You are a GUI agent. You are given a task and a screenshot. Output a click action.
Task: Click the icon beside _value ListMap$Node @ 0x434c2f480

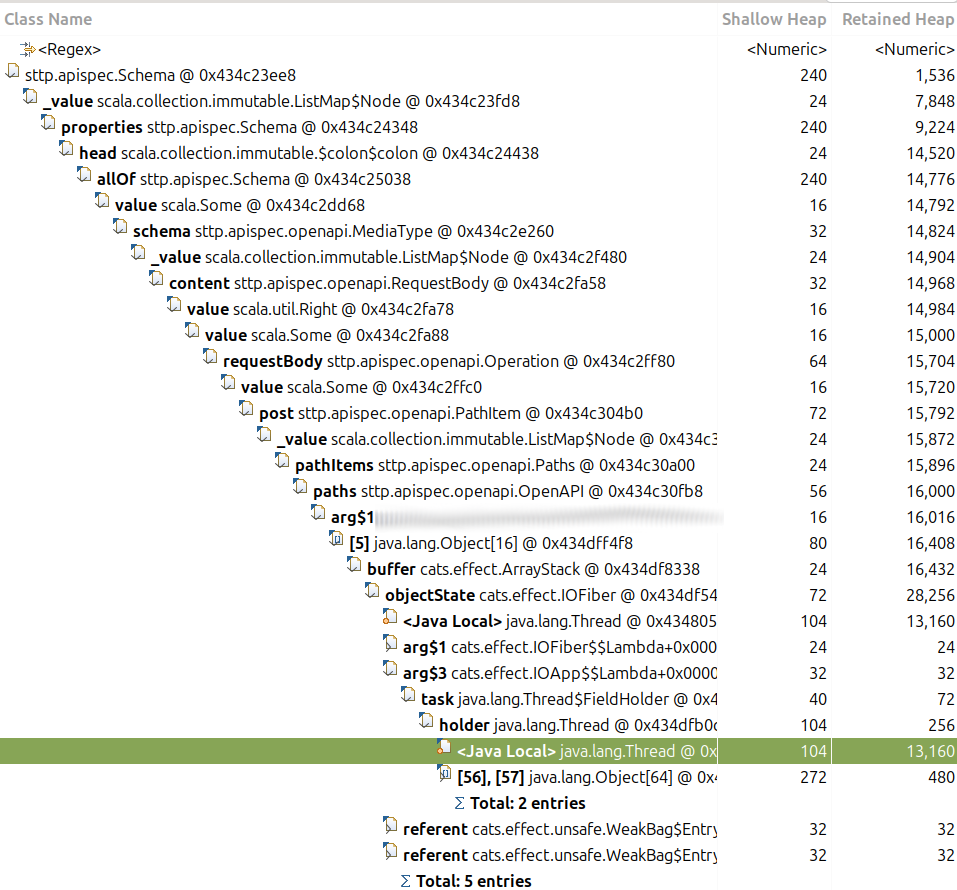coord(138,253)
